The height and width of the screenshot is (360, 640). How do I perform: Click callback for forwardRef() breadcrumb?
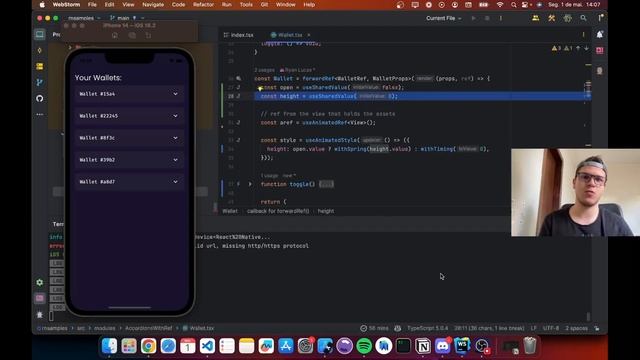click(x=278, y=211)
